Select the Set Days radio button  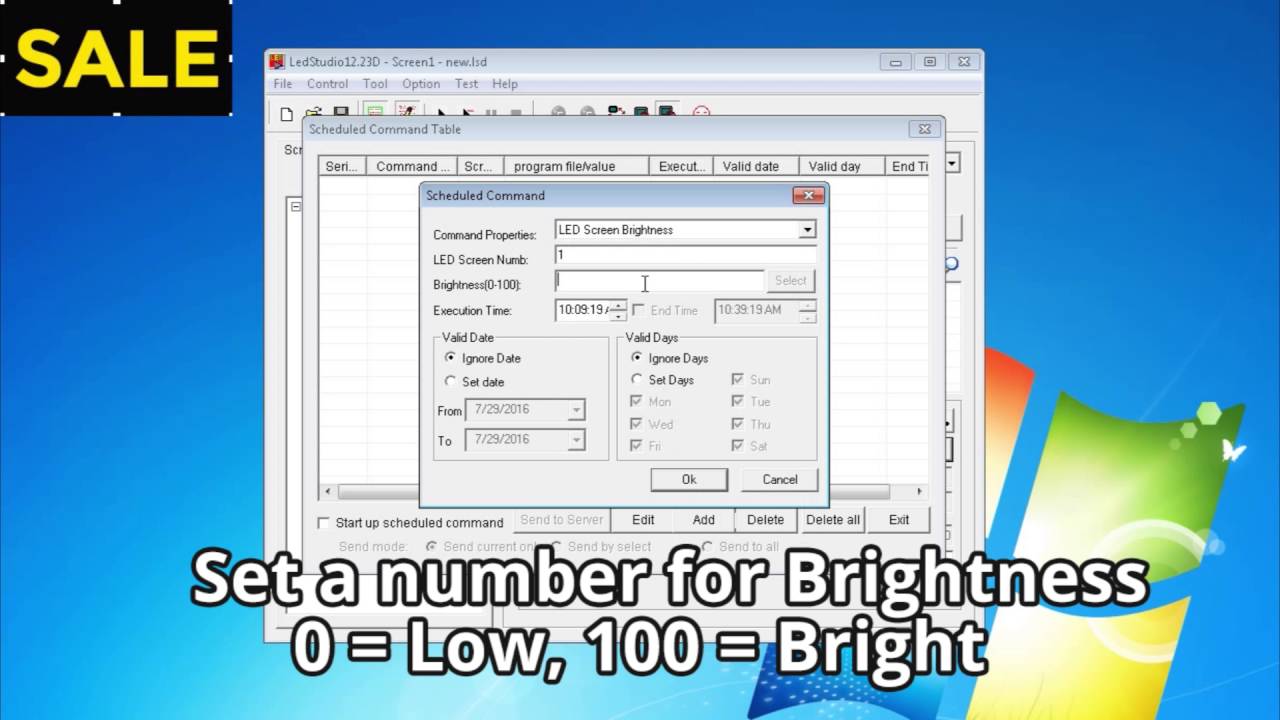[x=637, y=380]
